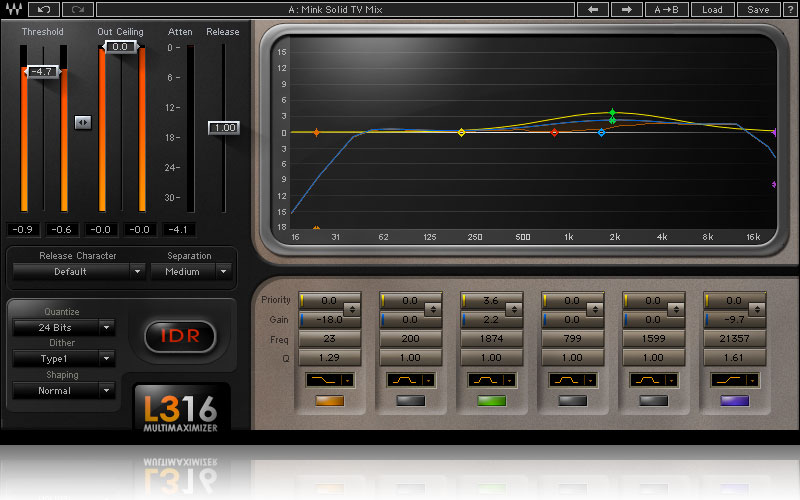
Task: Open the Dither Type1 dropdown
Action: click(63, 358)
